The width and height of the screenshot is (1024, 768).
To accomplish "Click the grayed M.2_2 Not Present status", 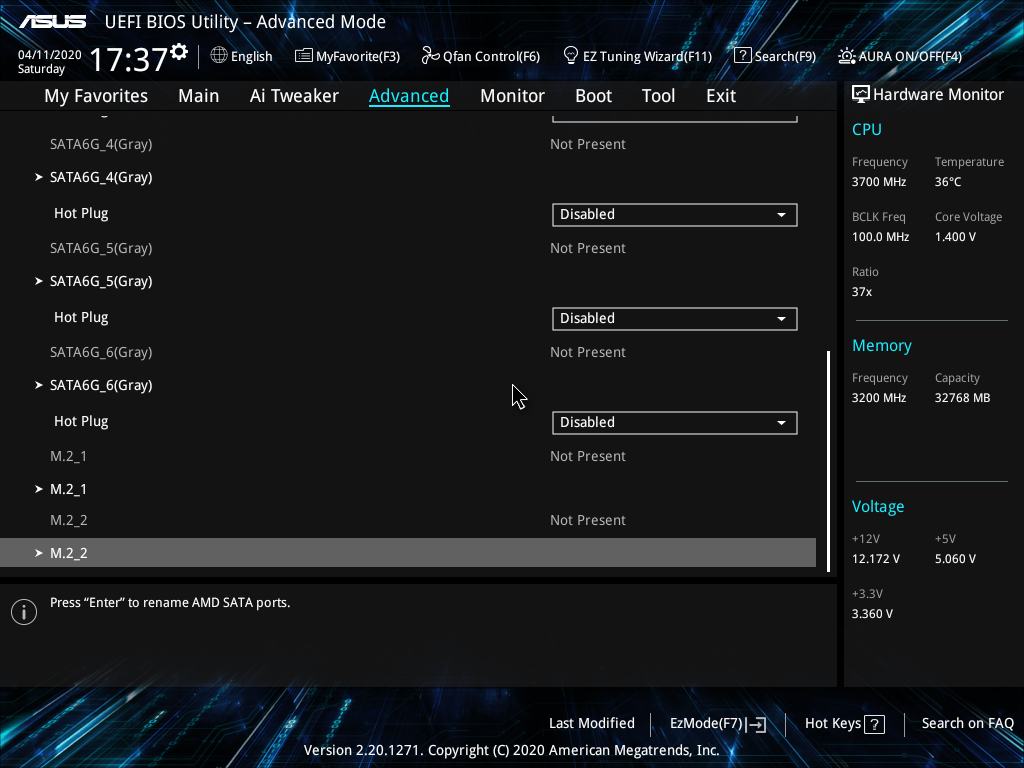I will coord(588,520).
